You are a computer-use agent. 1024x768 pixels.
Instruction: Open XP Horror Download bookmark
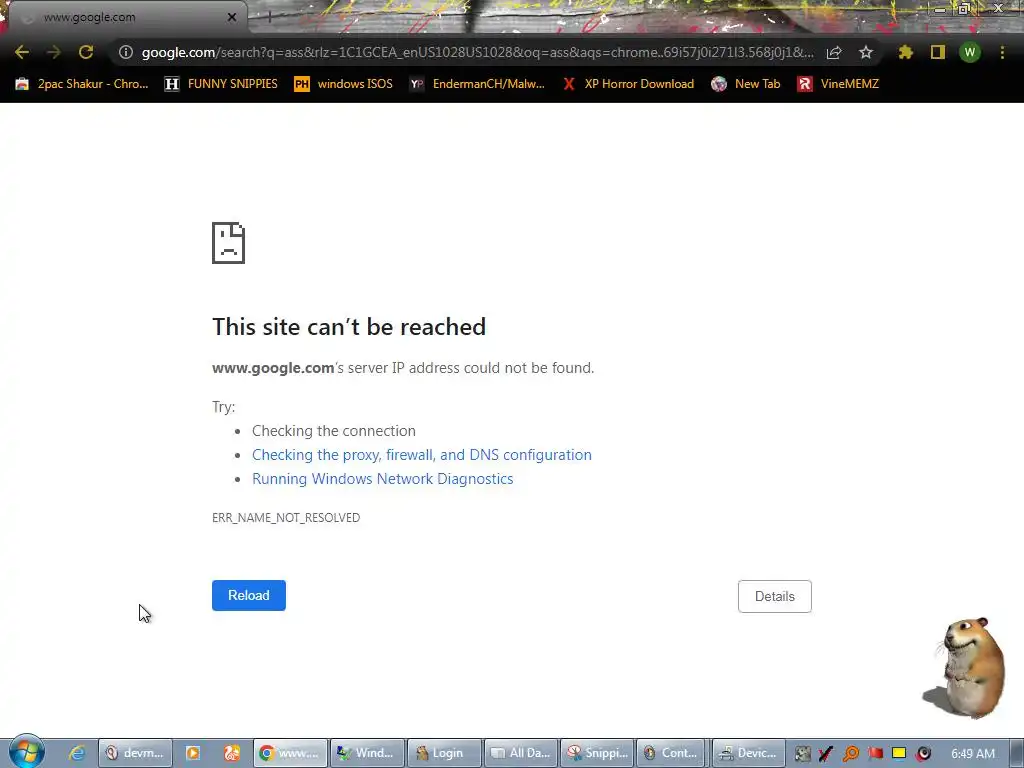628,84
